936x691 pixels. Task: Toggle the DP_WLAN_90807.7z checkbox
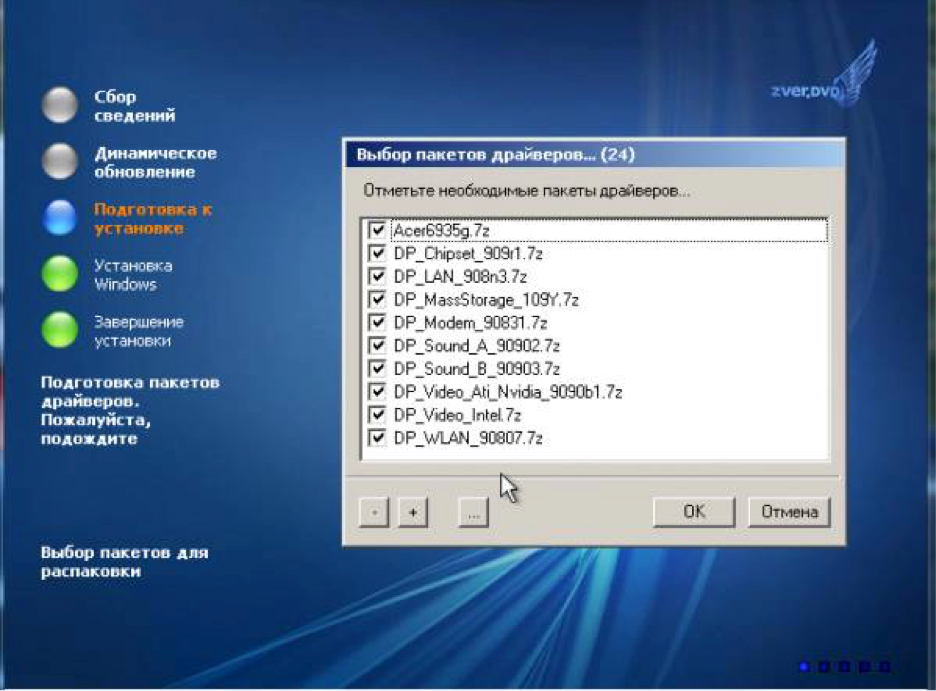[377, 437]
